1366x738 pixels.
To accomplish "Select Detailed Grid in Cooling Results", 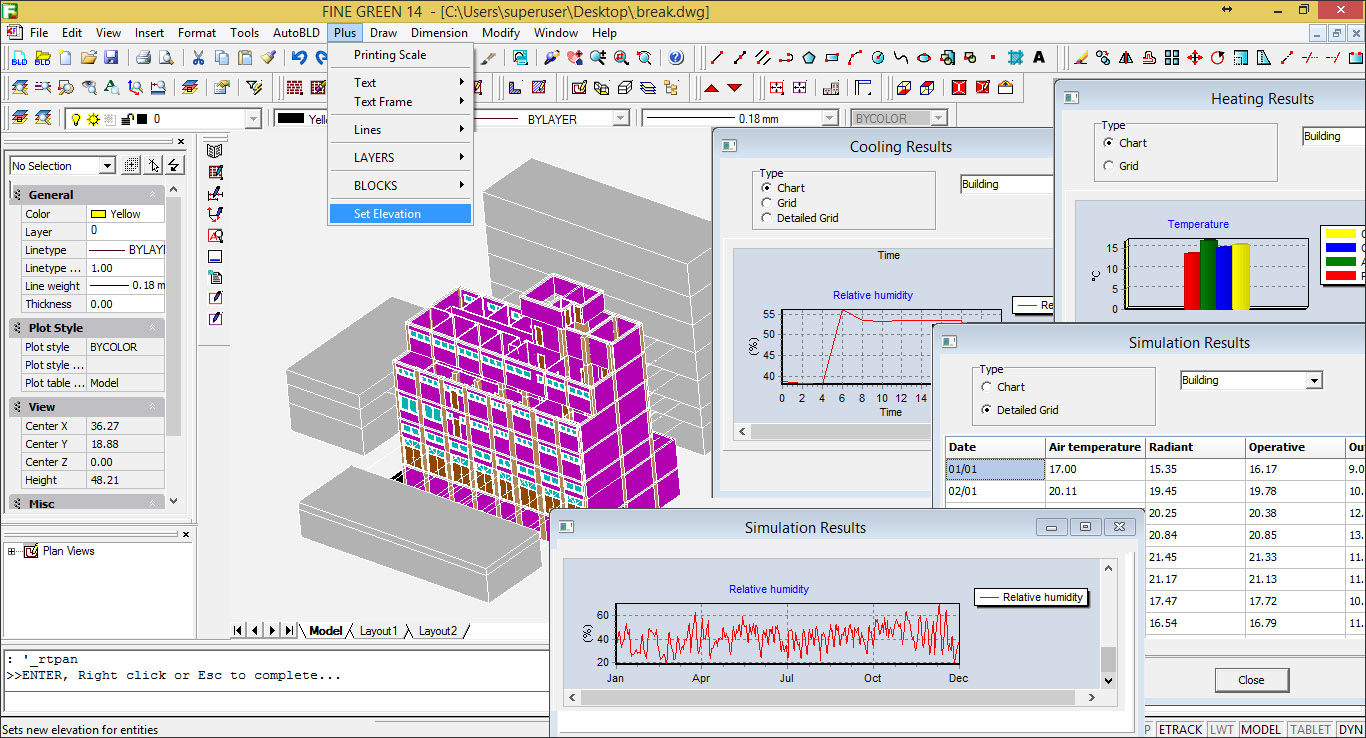I will click(x=767, y=218).
